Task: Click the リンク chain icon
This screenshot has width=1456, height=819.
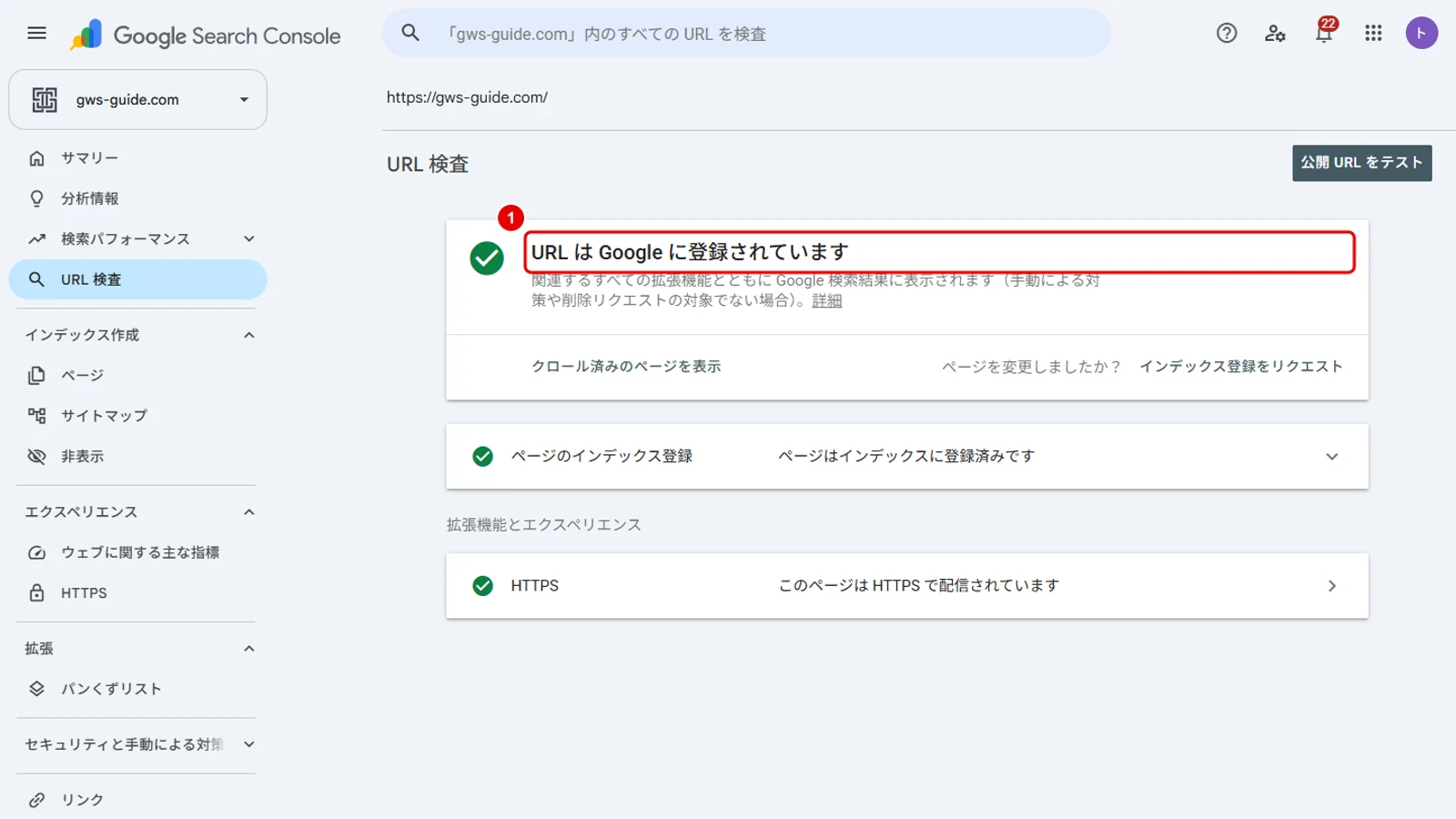Action: click(x=36, y=800)
